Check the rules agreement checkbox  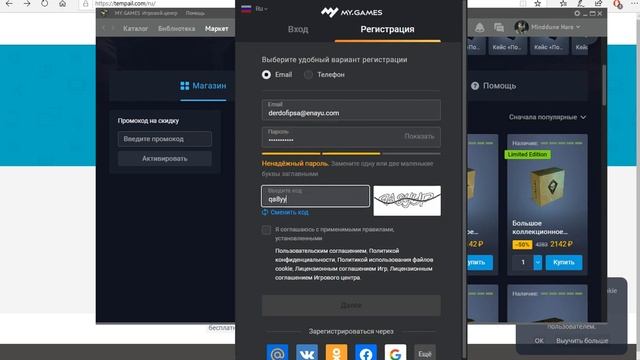tap(266, 230)
